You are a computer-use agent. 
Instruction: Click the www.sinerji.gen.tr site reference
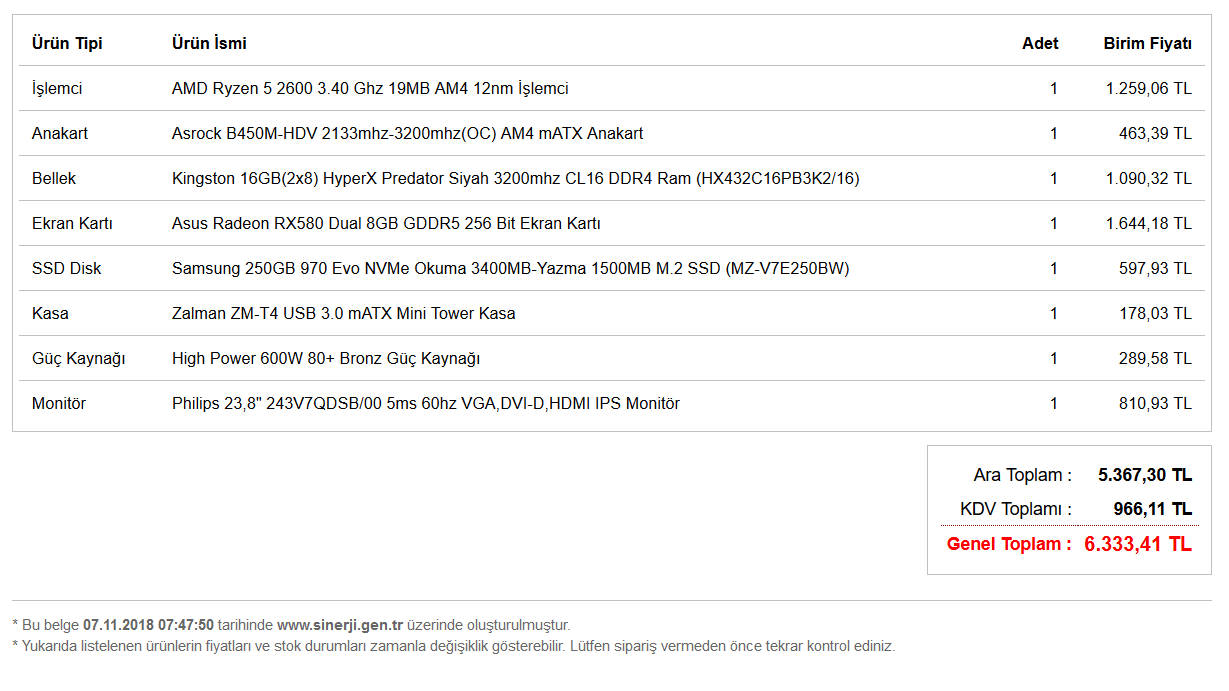(340, 625)
